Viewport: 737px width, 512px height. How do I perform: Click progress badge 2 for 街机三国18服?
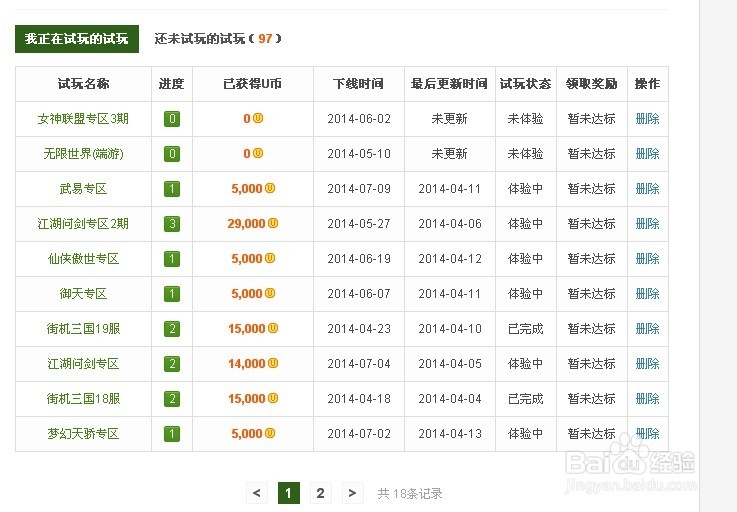click(172, 399)
